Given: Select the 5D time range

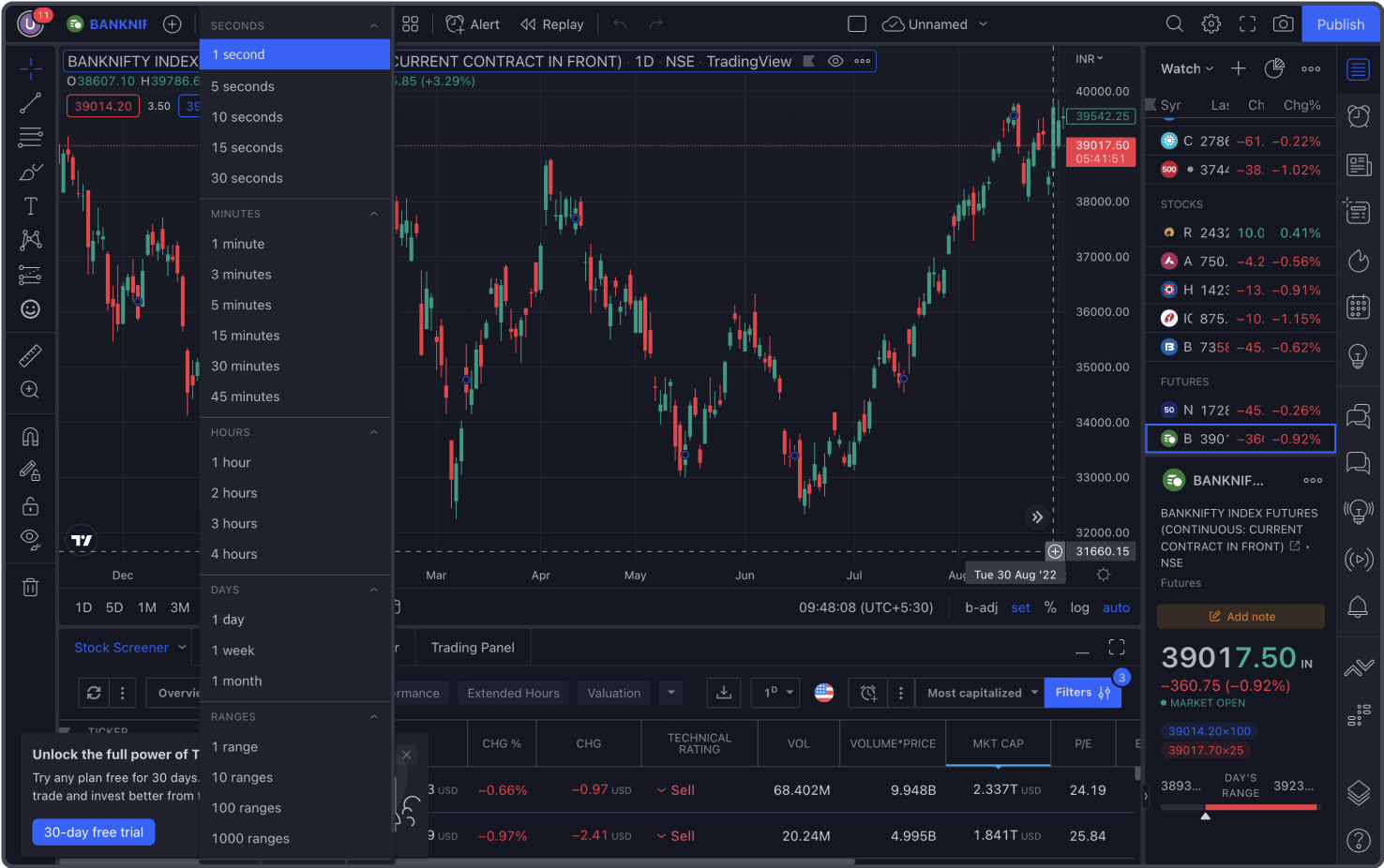Looking at the screenshot, I should [x=114, y=607].
